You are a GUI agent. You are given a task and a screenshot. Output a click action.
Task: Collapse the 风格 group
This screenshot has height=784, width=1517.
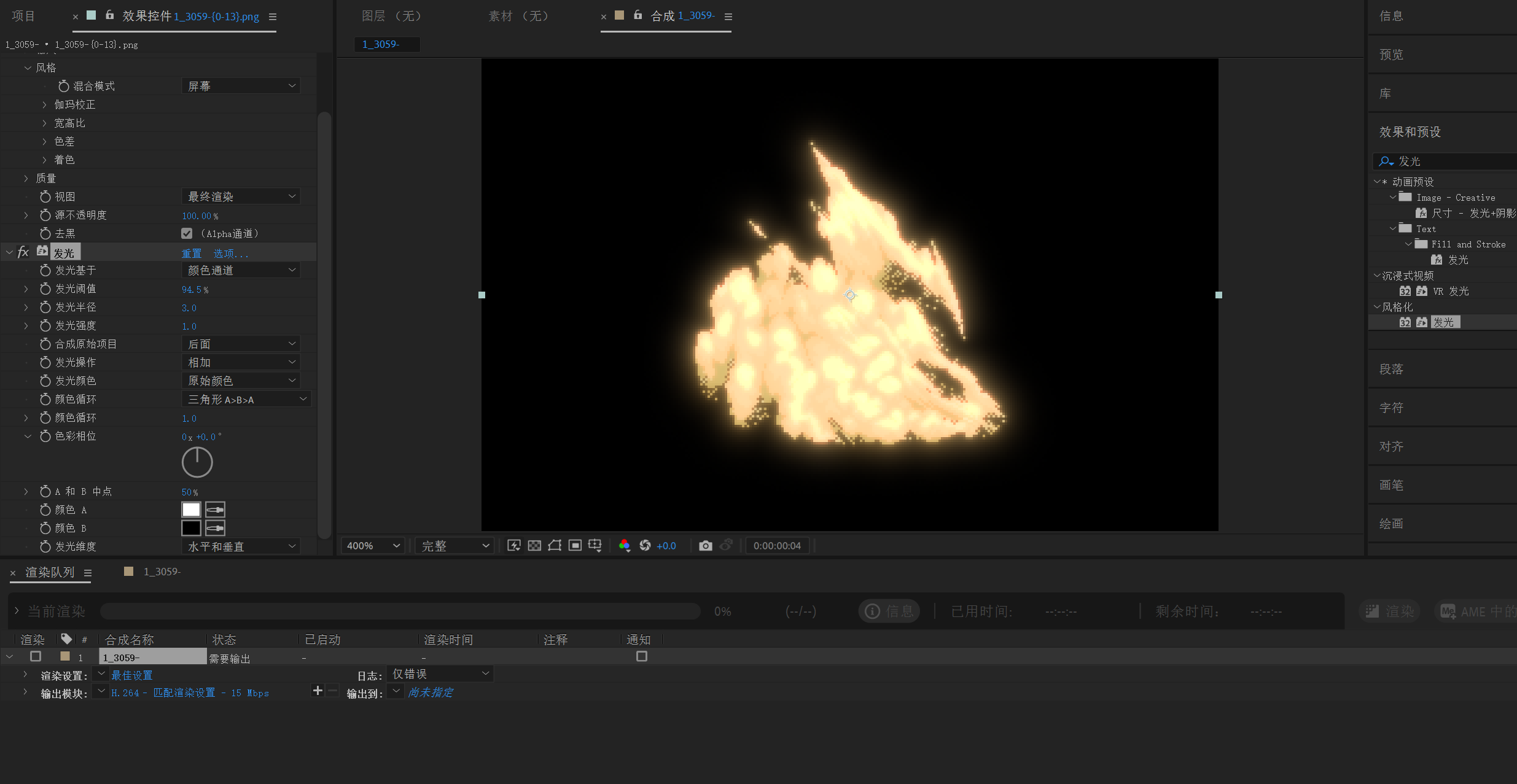click(28, 68)
